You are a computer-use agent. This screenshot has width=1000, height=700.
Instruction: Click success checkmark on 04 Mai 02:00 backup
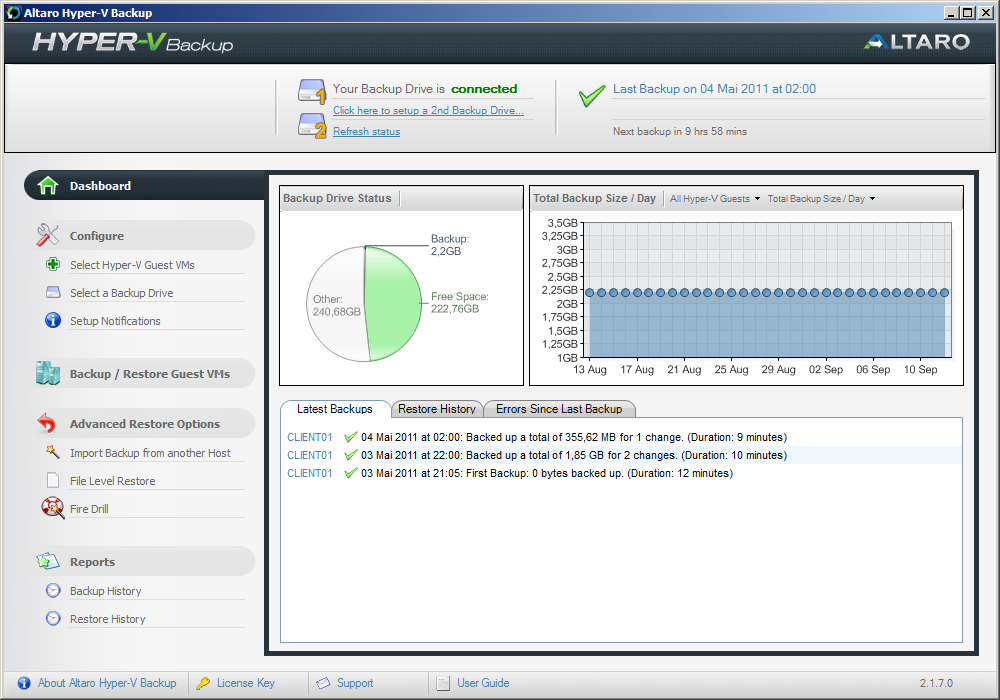(350, 437)
